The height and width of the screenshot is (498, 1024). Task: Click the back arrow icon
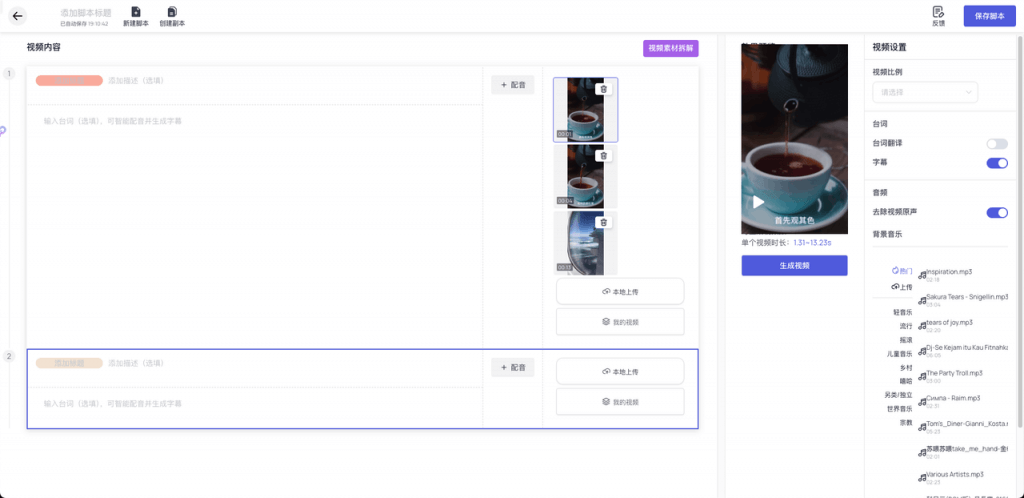click(17, 16)
